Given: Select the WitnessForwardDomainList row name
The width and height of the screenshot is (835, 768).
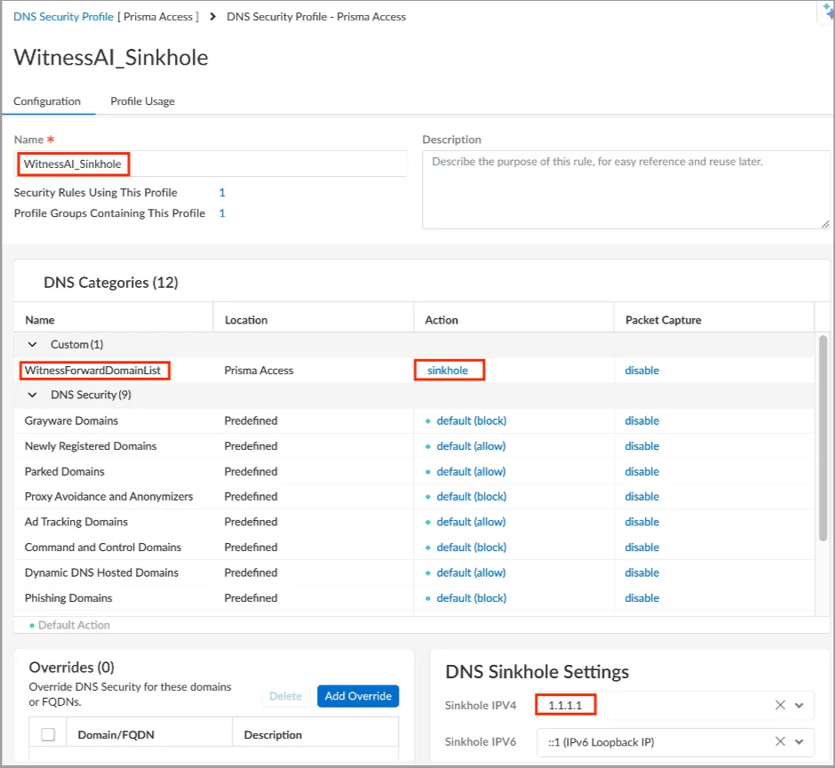Looking at the screenshot, I should tap(93, 370).
